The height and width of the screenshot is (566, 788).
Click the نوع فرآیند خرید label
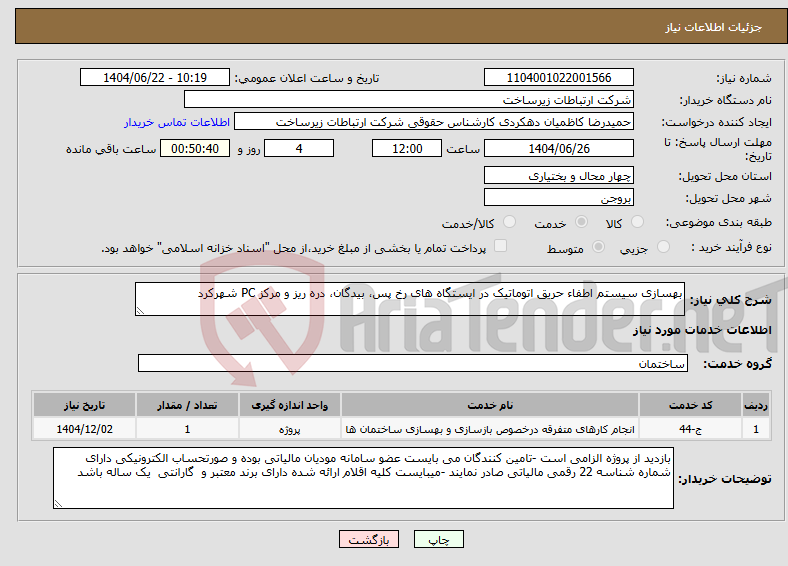pos(731,247)
